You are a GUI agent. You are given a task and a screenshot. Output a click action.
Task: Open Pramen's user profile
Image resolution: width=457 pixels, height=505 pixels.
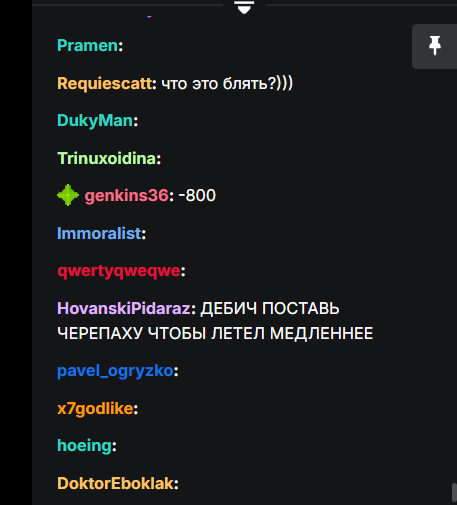[88, 45]
